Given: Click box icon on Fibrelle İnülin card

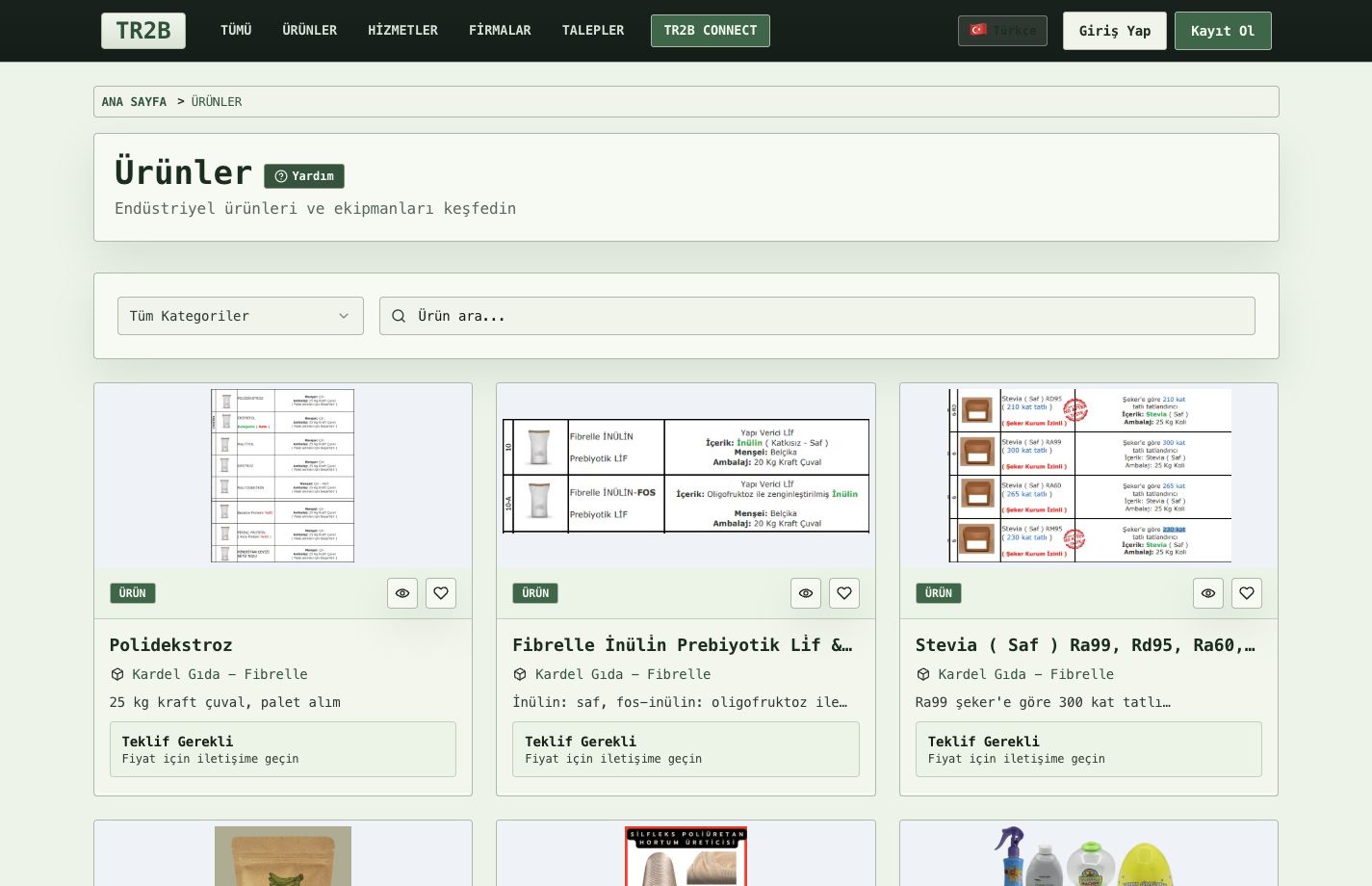Looking at the screenshot, I should tap(520, 674).
